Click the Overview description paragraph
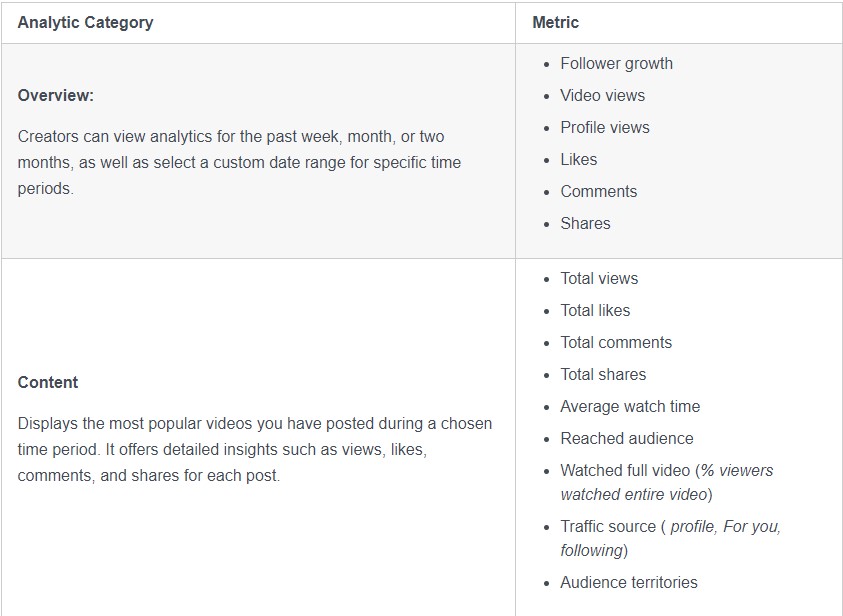Image resolution: width=843 pixels, height=616 pixels. click(240, 161)
